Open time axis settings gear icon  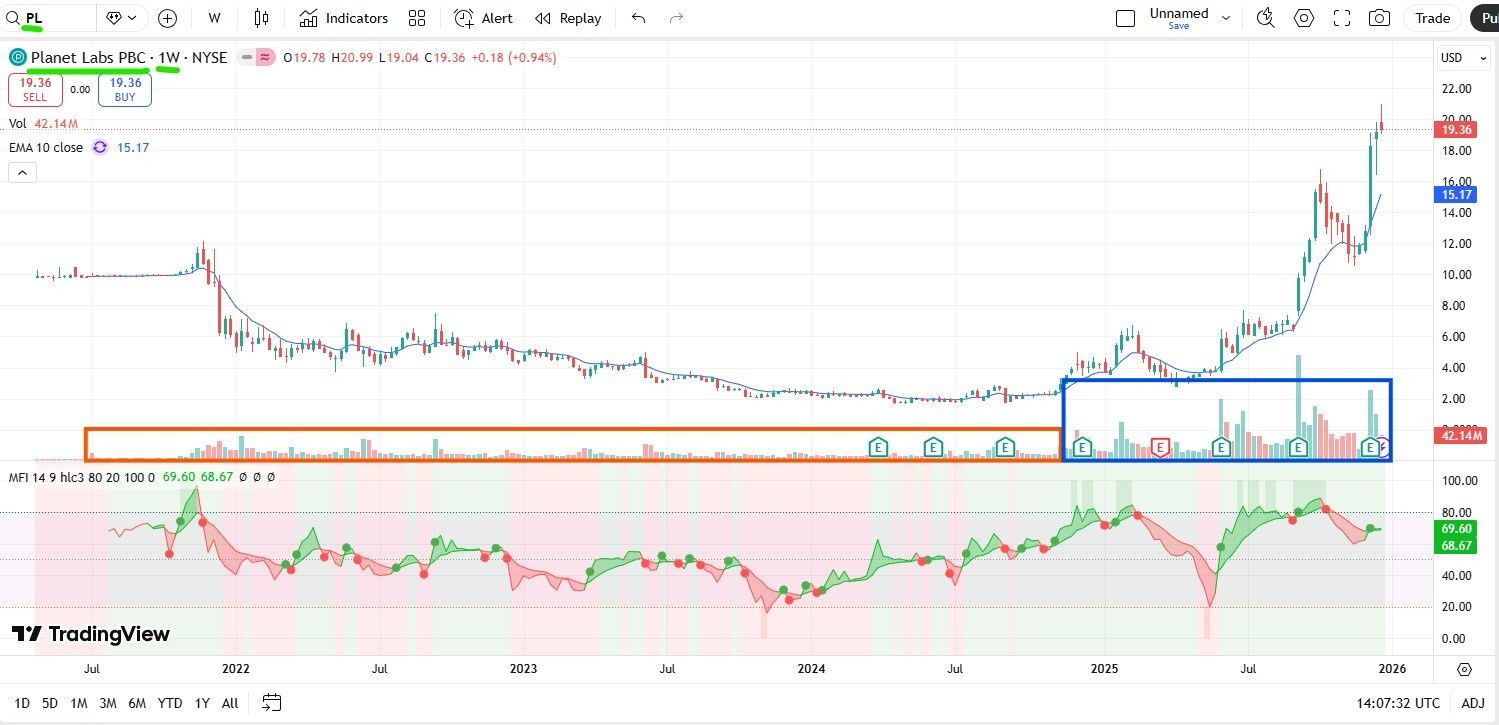tap(1465, 669)
